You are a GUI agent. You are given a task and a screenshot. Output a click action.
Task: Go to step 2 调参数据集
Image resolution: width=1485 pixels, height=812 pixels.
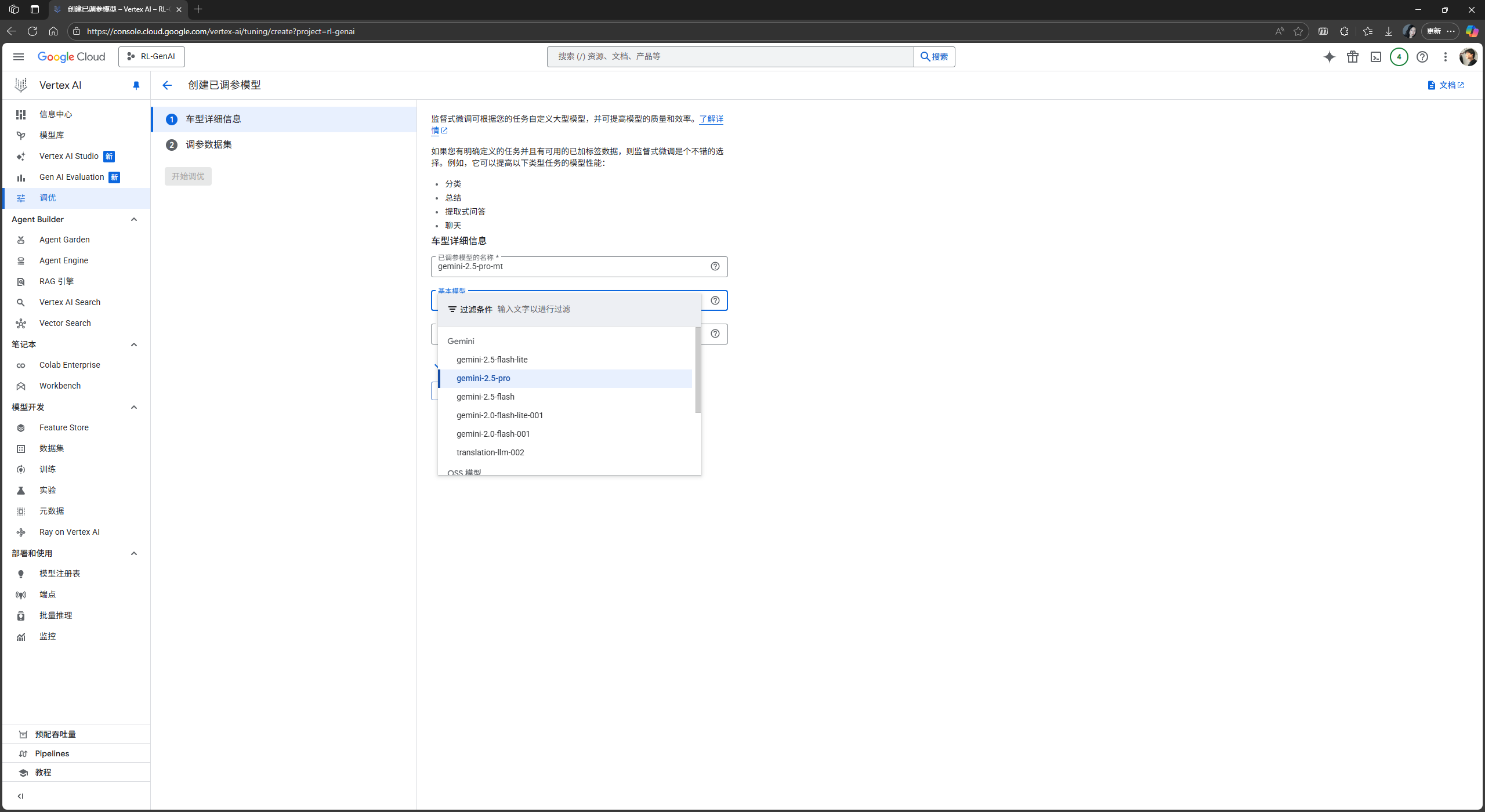284,144
